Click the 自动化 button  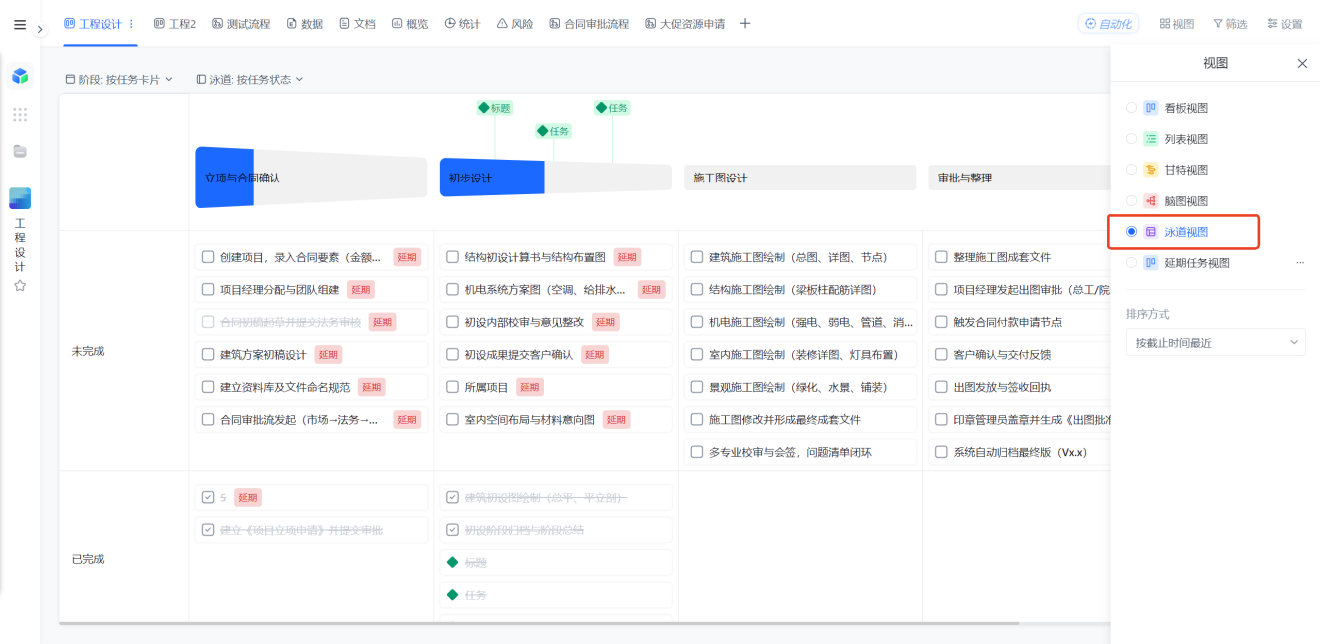[1108, 24]
